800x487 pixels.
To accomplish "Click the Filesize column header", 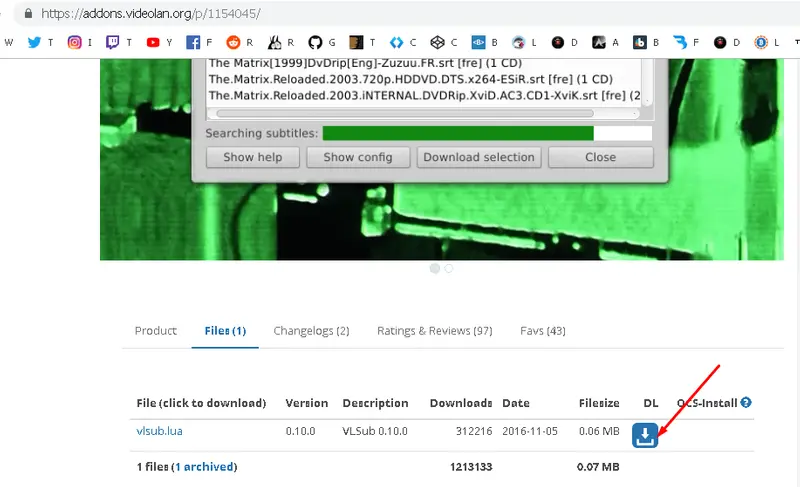I will (599, 403).
